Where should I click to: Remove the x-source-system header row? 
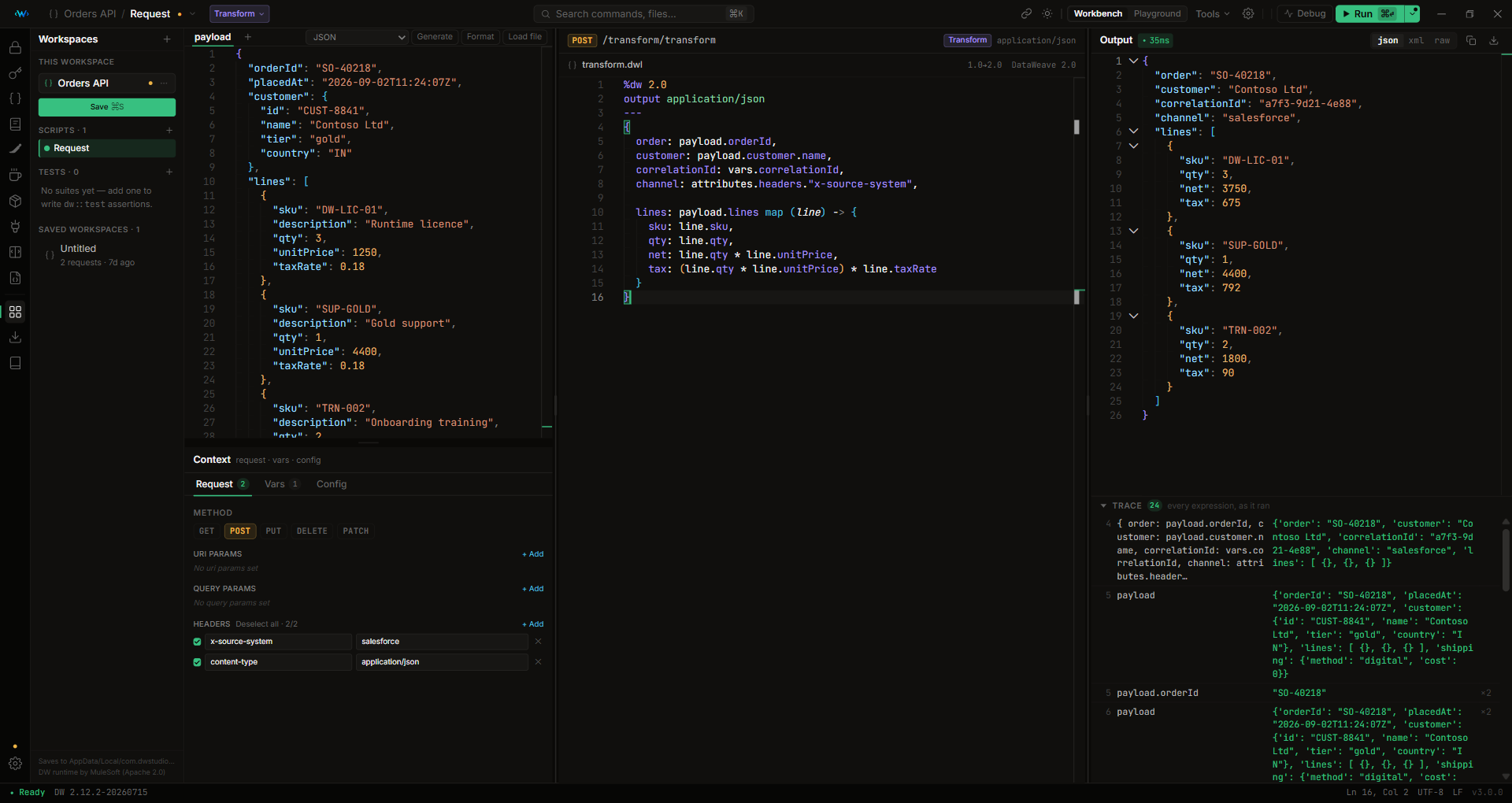pyautogui.click(x=539, y=642)
